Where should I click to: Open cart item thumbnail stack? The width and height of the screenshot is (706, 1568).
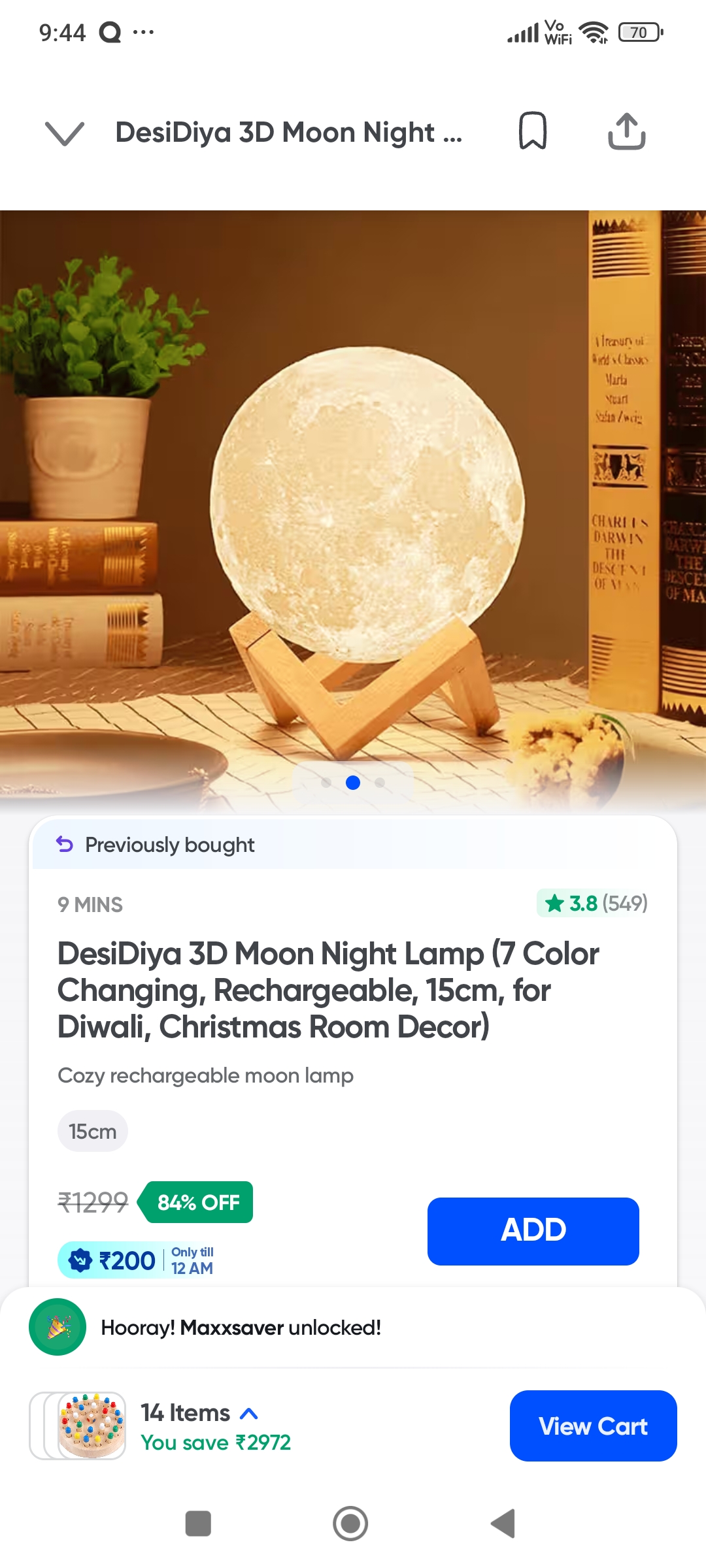point(78,1426)
